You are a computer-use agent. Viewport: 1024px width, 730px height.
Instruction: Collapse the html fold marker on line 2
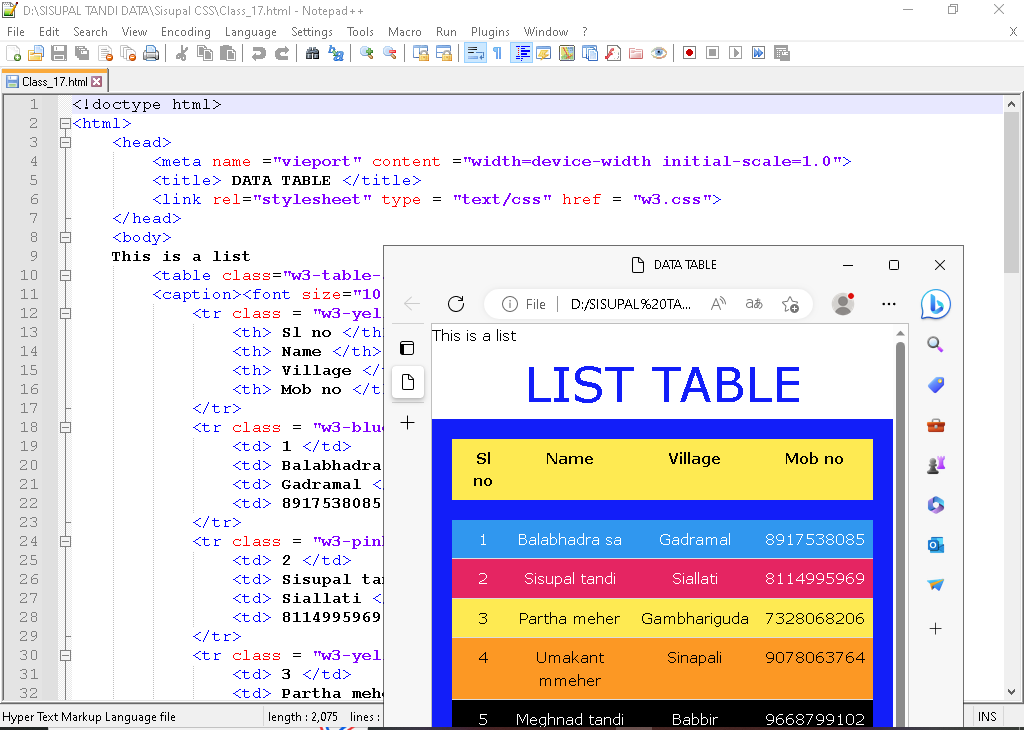coord(66,124)
